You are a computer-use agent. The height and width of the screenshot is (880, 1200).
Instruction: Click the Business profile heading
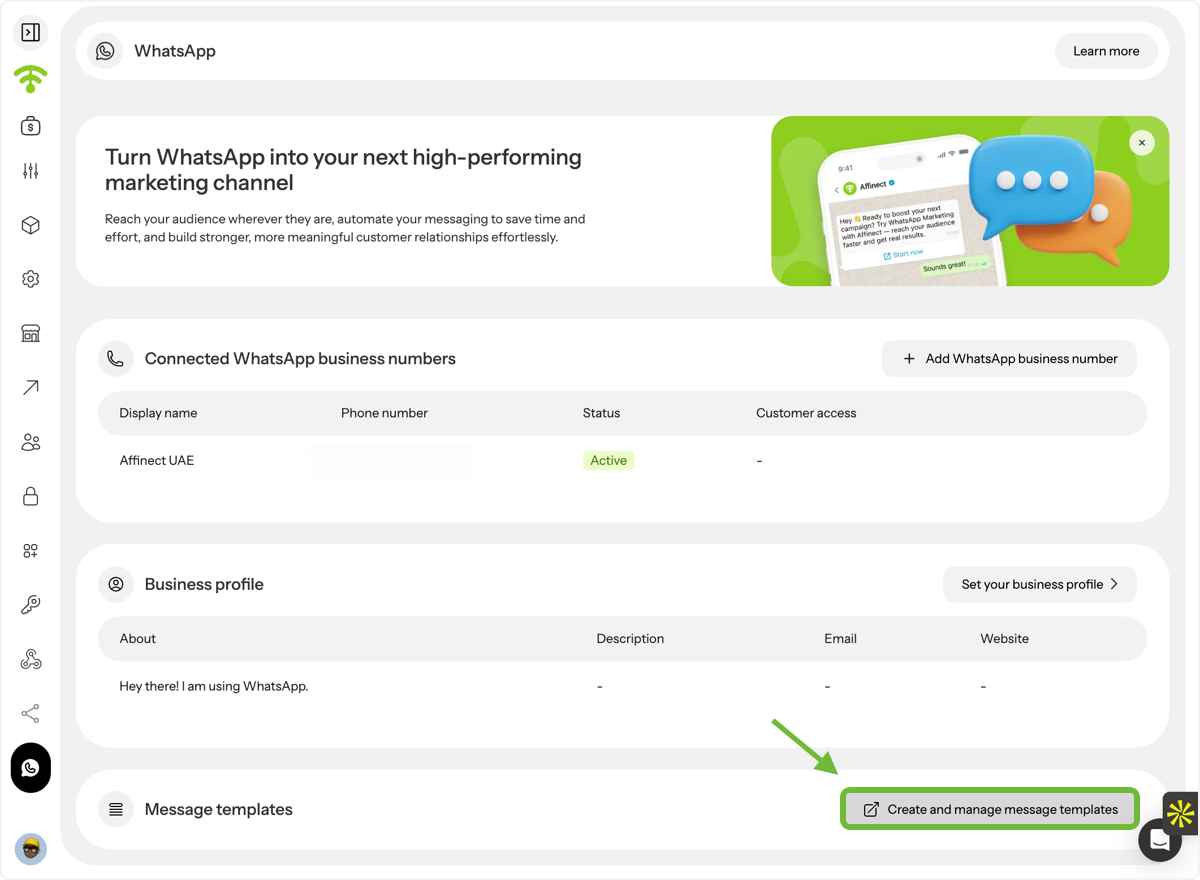pyautogui.click(x=204, y=584)
